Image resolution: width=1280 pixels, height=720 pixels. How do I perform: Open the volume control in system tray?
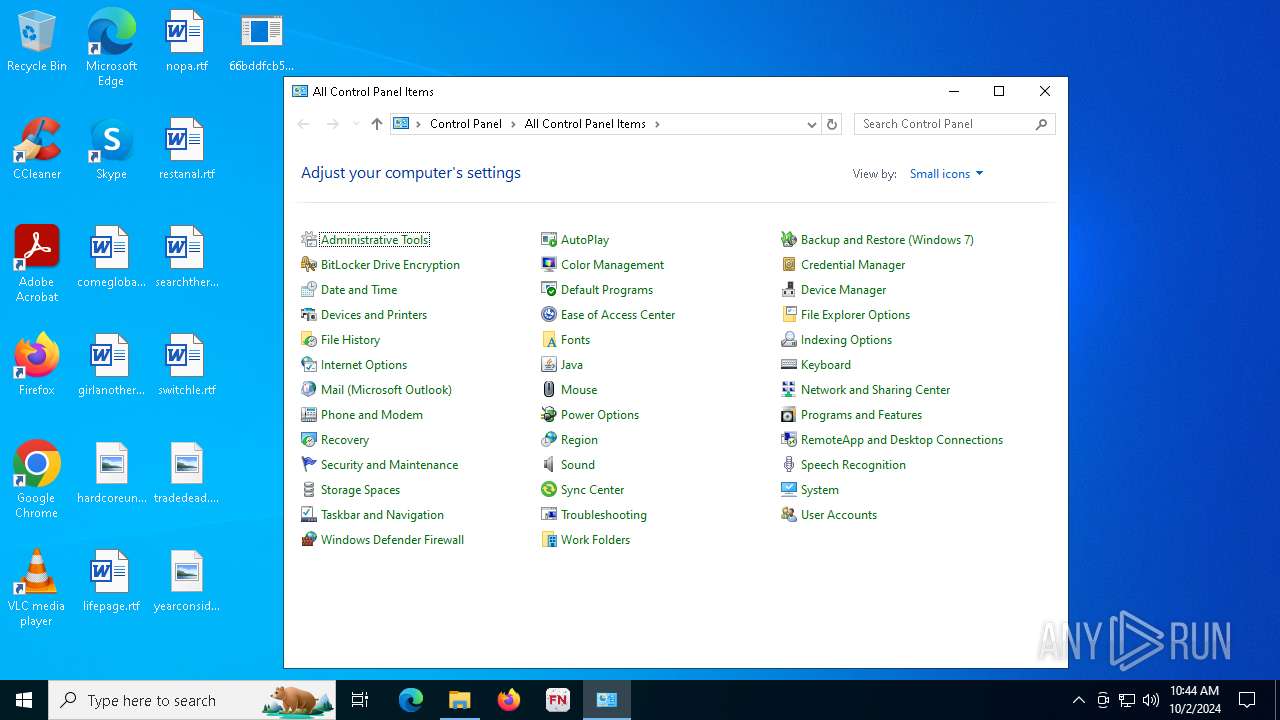point(1151,700)
